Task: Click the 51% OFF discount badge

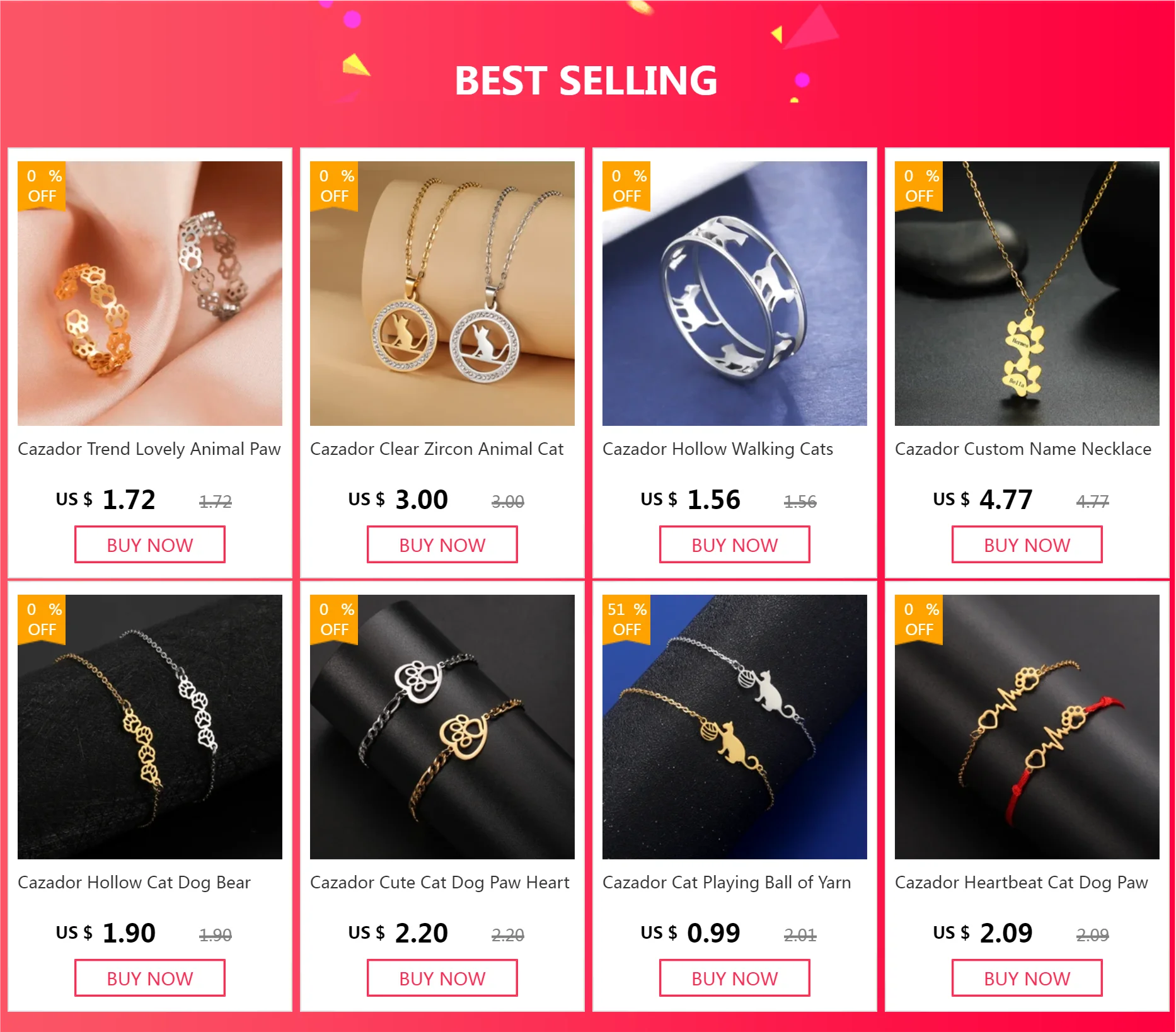Action: click(626, 619)
